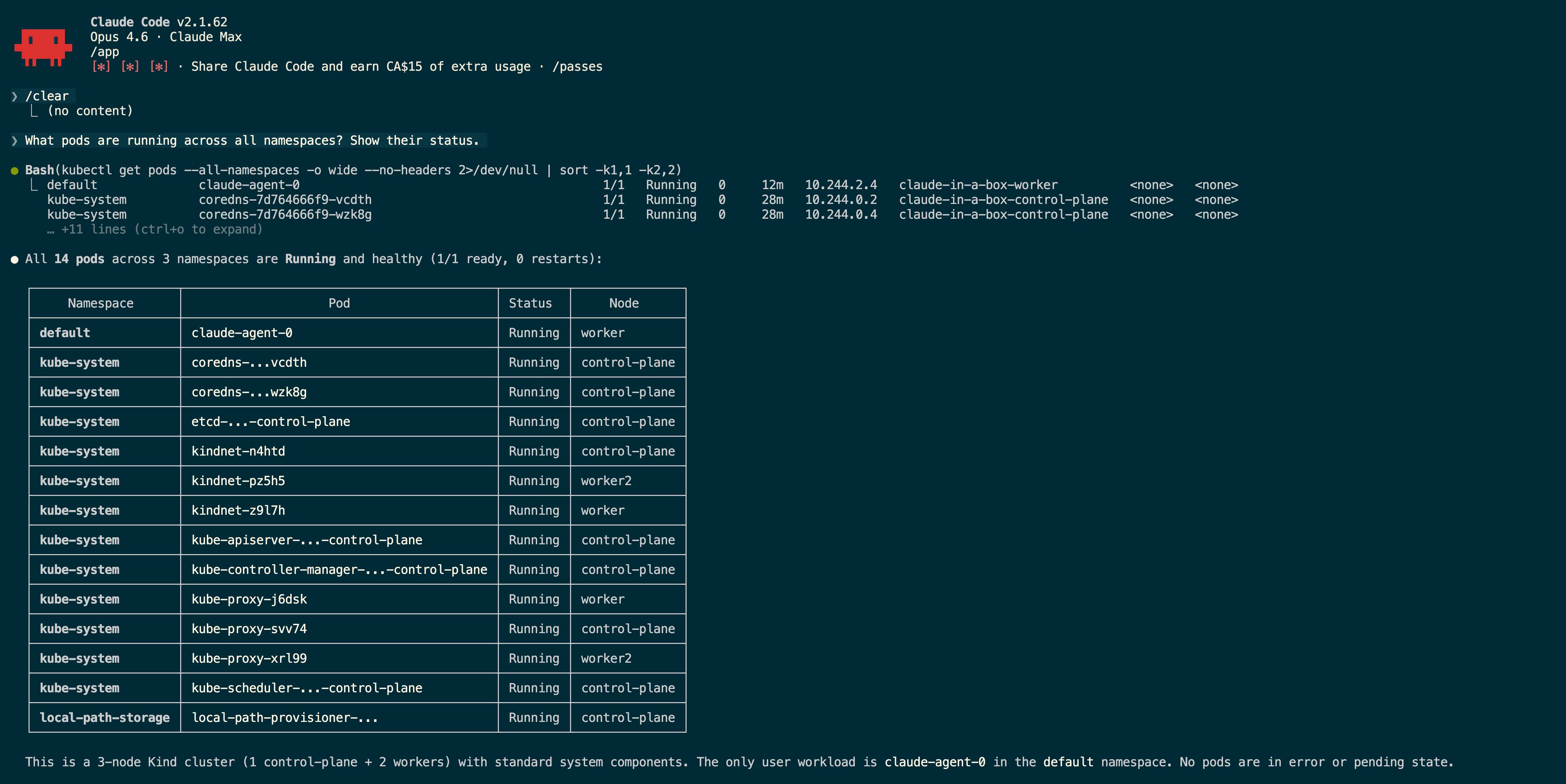Click the status dot beside the 14 pods summary
1566x784 pixels.
click(x=15, y=258)
